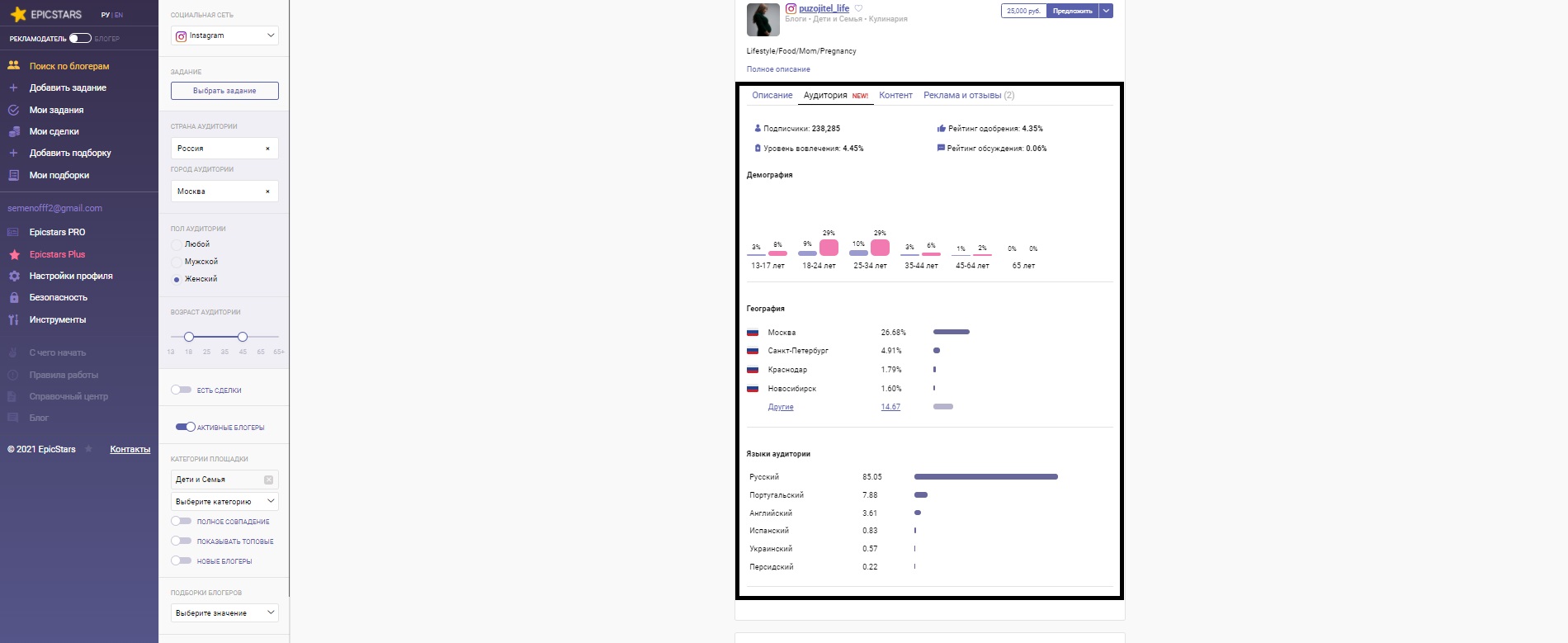
Task: Enable the Есть сделки toggle
Action: click(x=182, y=390)
